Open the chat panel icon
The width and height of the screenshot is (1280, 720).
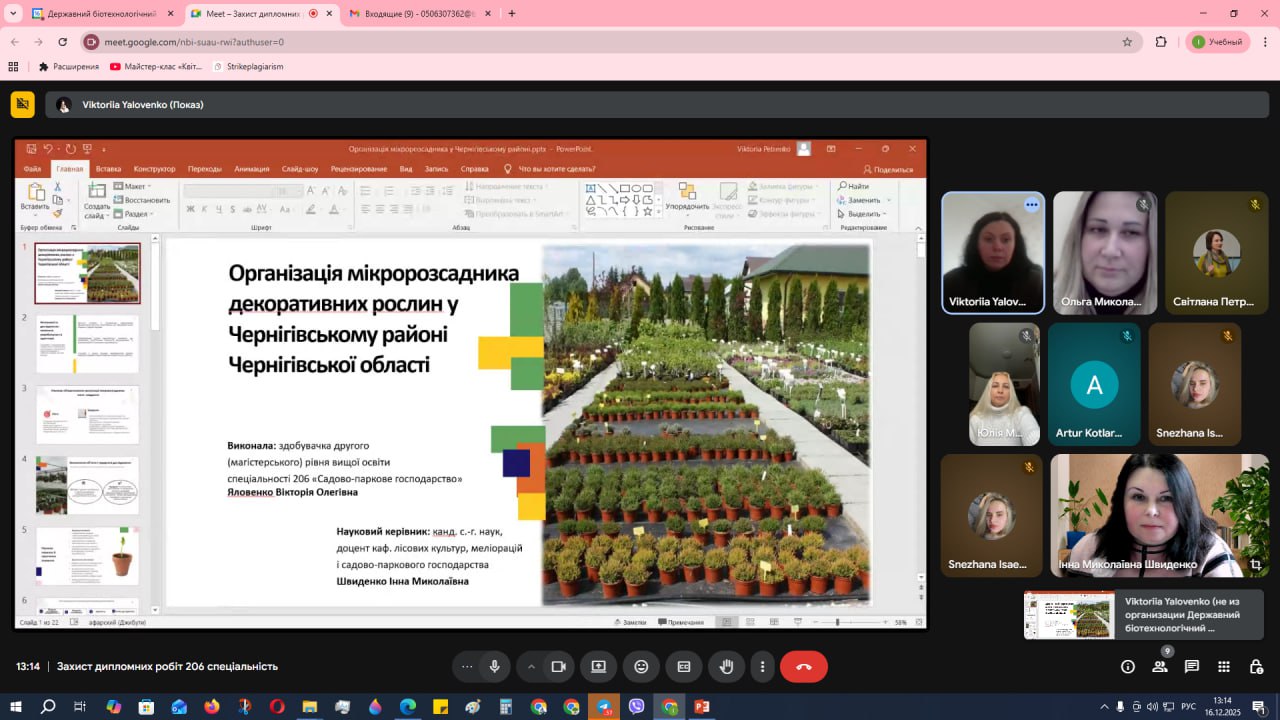(x=1191, y=667)
